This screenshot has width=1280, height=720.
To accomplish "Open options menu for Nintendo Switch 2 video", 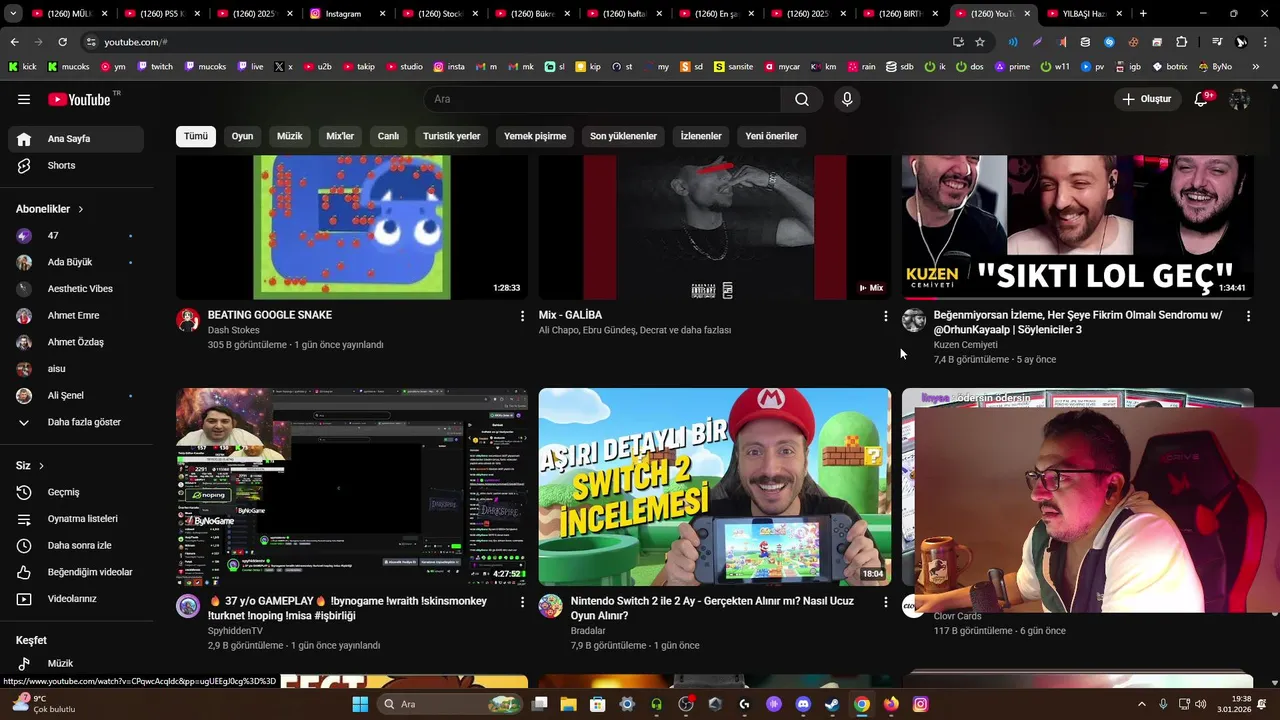I will [x=885, y=602].
